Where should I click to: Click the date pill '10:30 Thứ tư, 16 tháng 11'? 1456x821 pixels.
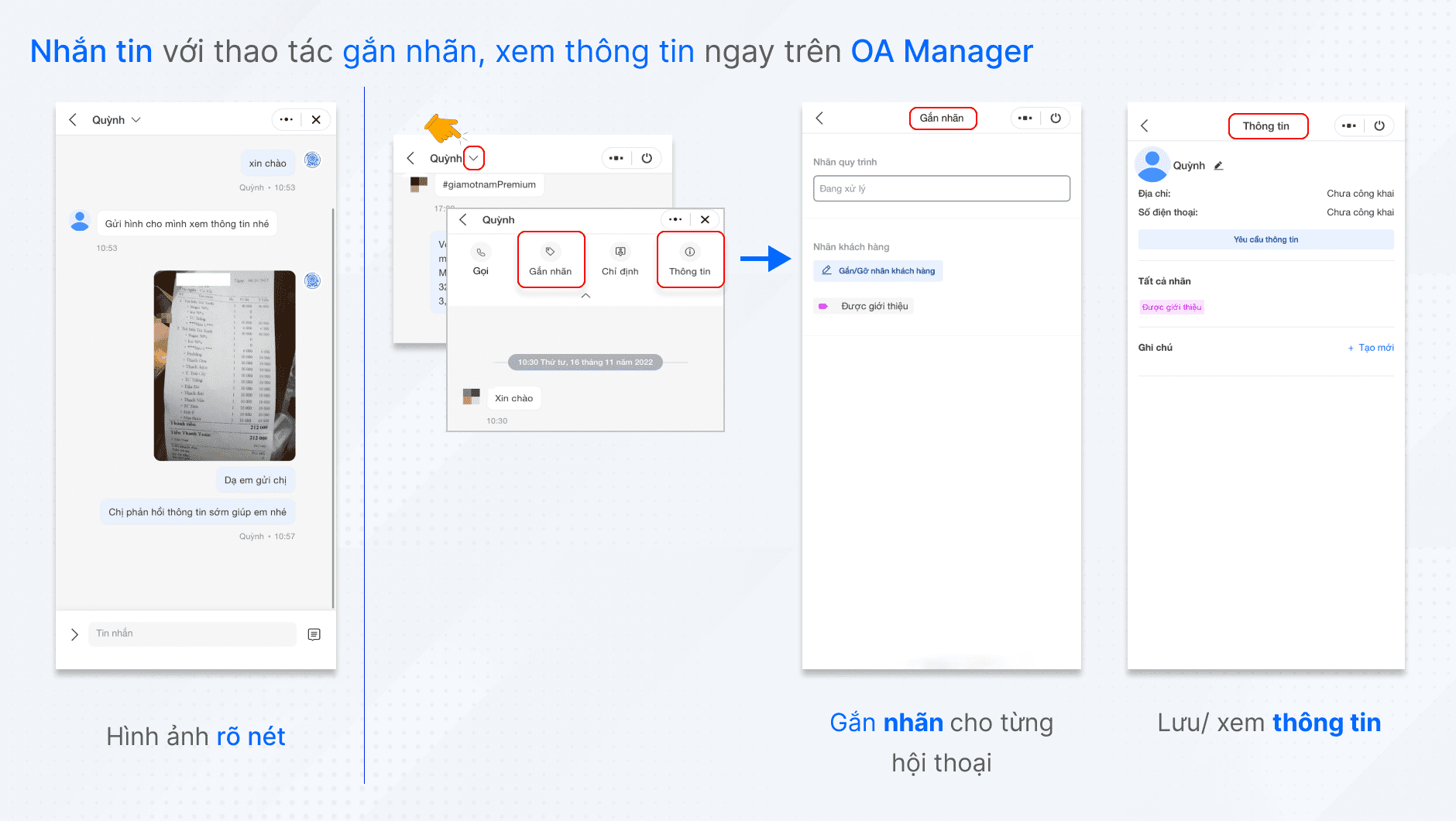tap(585, 362)
